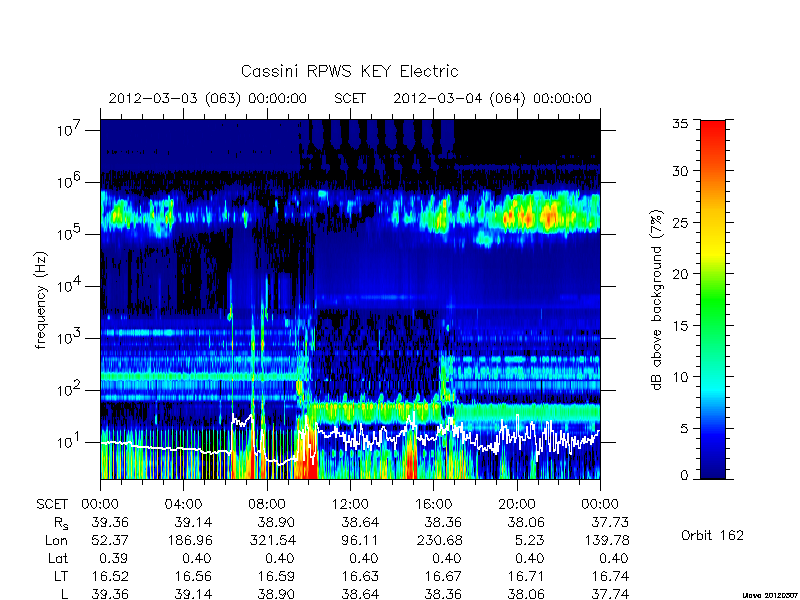Click the time axis label 12:00

tap(350, 504)
